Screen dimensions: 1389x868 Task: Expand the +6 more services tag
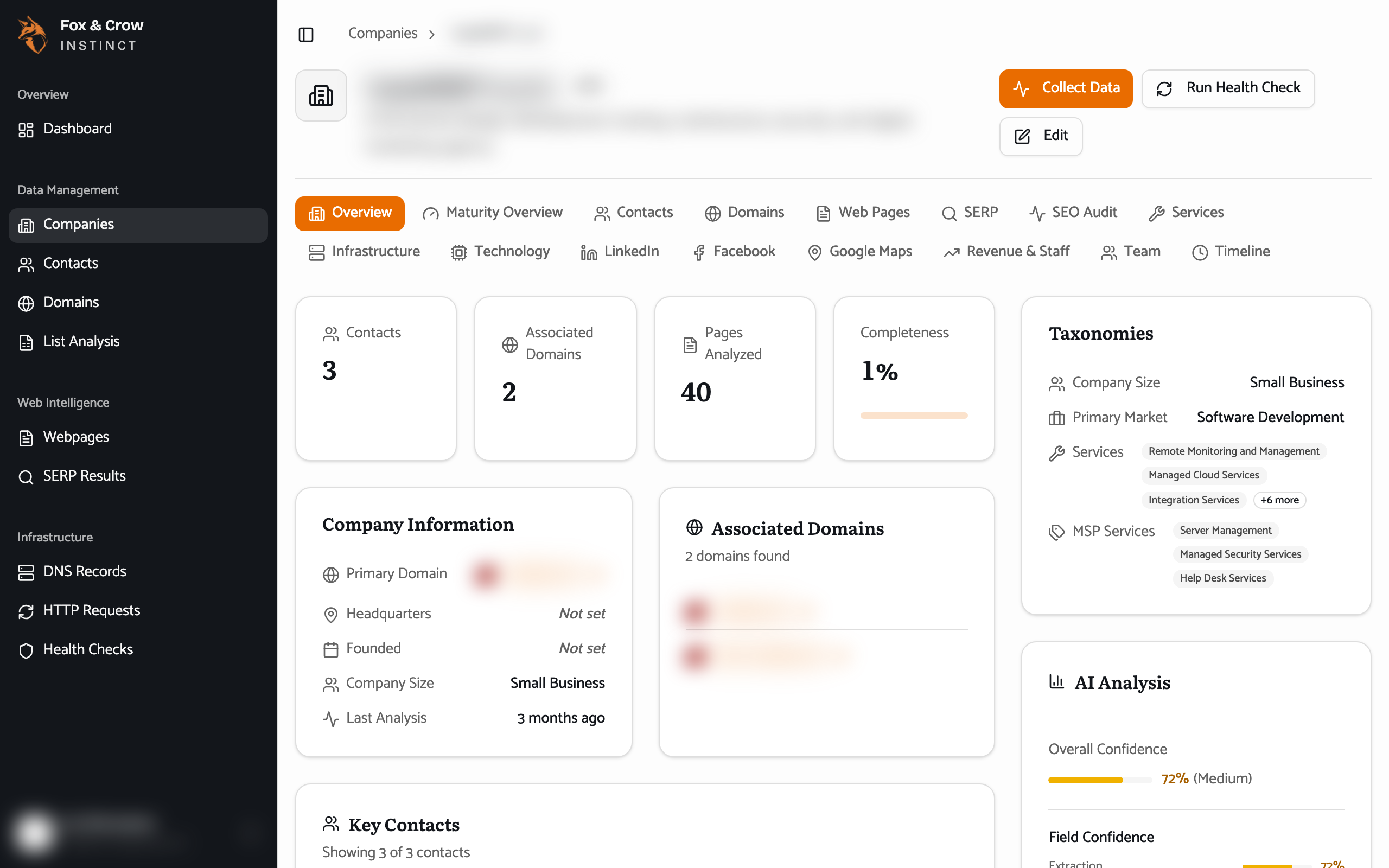pyautogui.click(x=1279, y=500)
